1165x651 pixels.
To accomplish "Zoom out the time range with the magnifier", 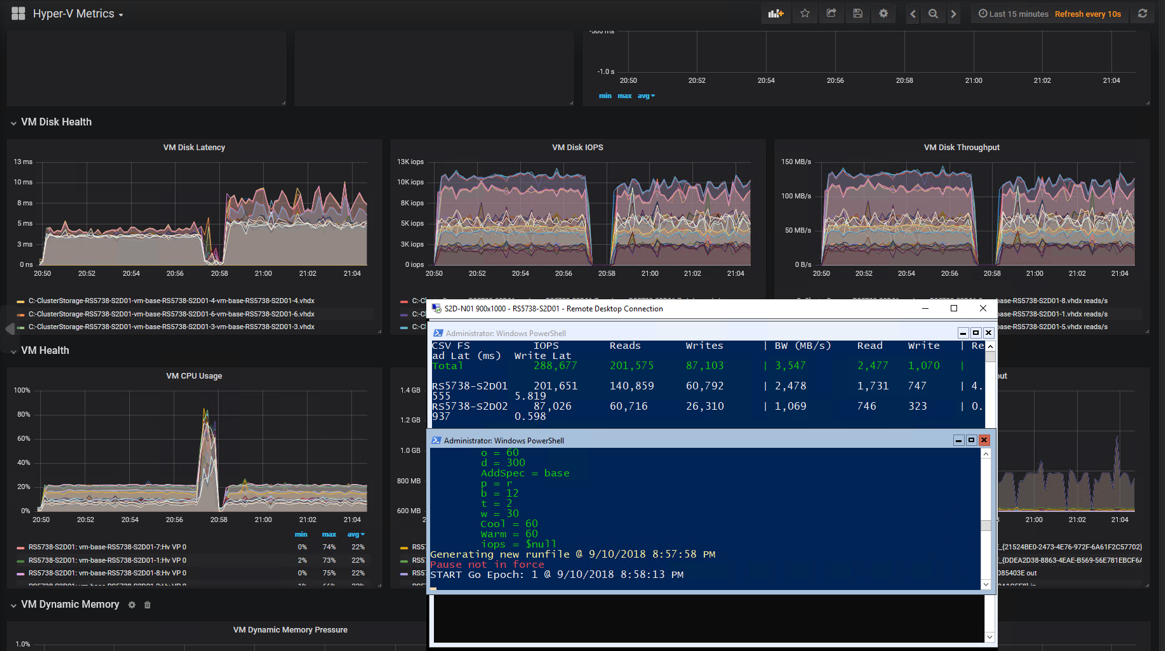I will [934, 13].
